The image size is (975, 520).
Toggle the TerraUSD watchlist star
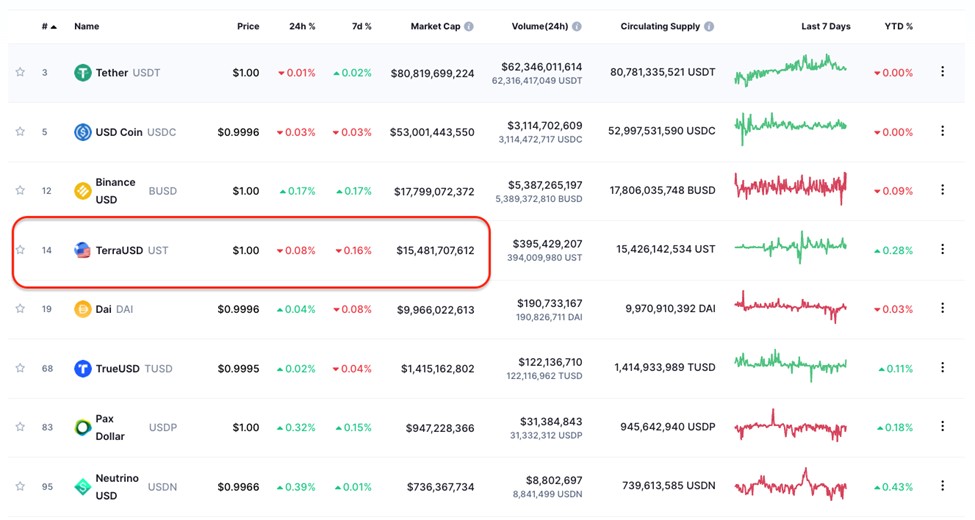20,250
